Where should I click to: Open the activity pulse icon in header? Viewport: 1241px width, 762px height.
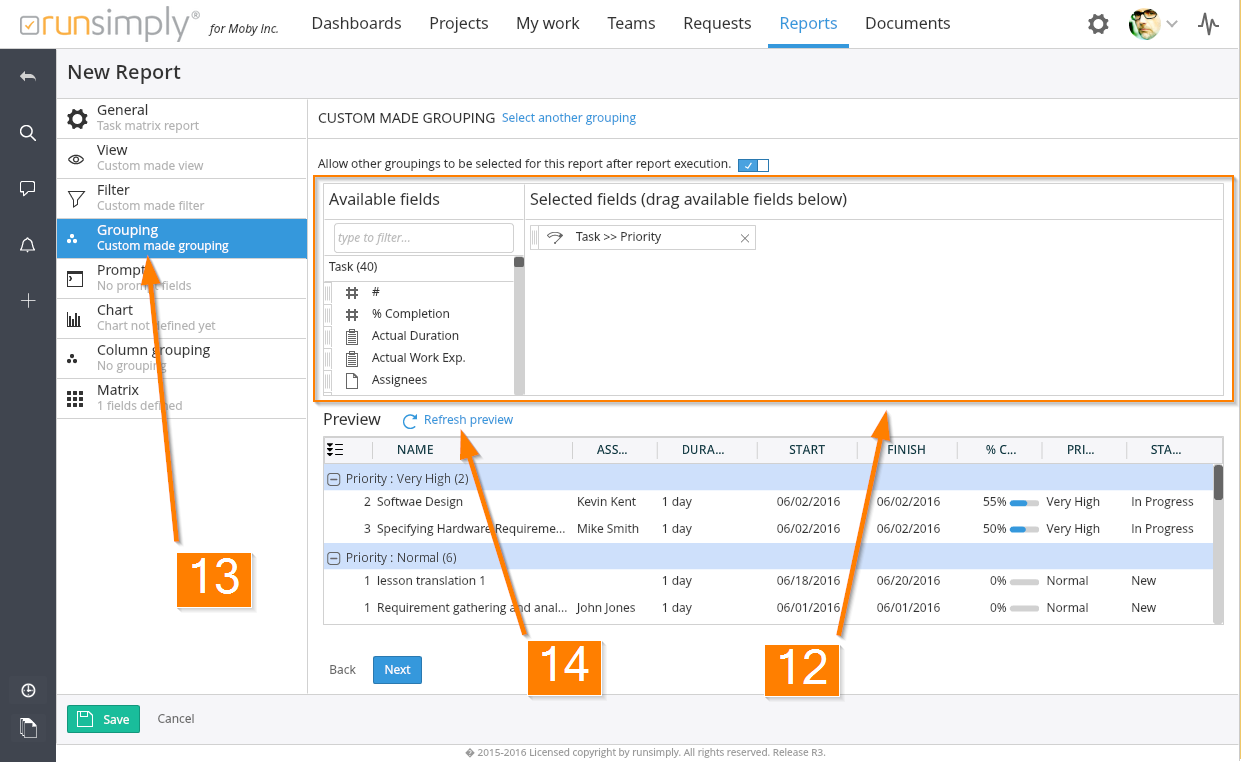click(x=1208, y=24)
